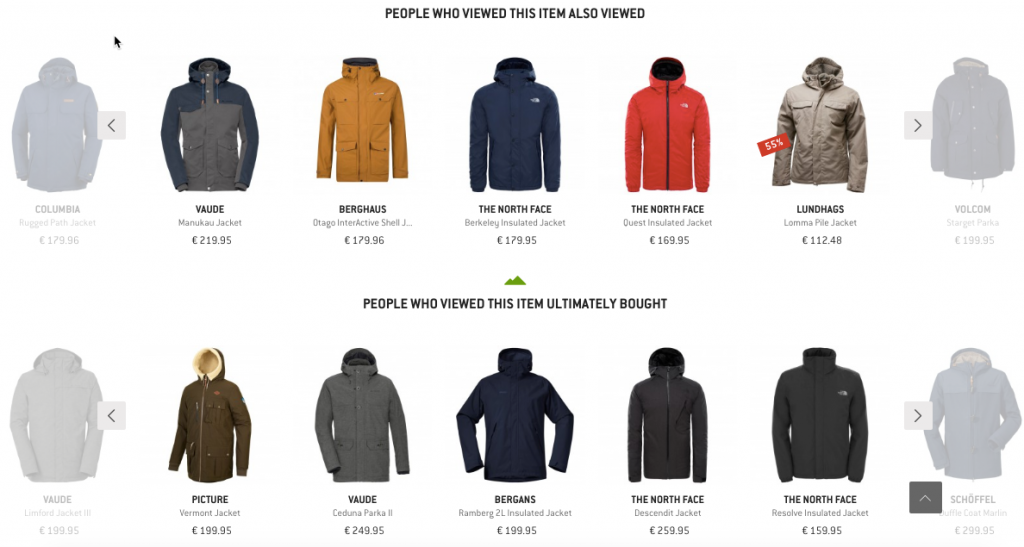
Task: Open the Lomma Pile Jacket link
Action: pyautogui.click(x=820, y=223)
